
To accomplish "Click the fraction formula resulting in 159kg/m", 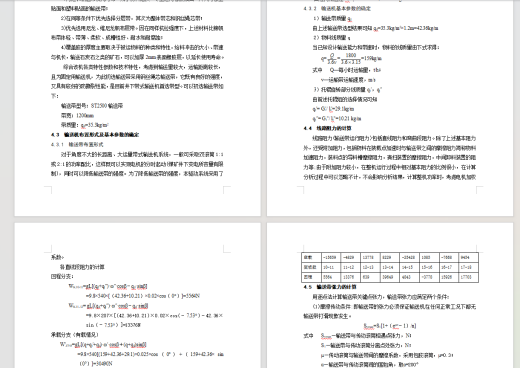I will (351, 58).
